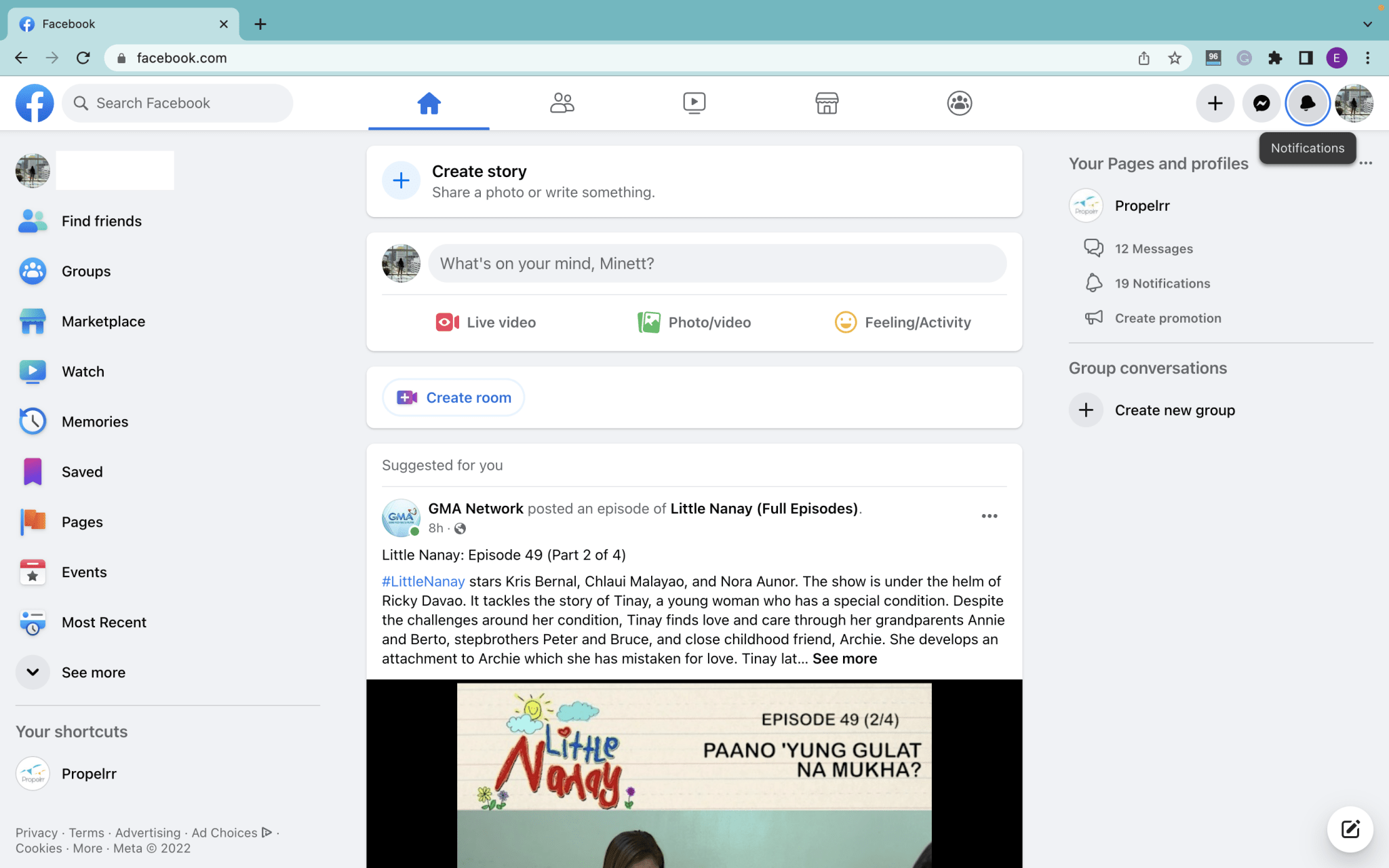Open Watch via the video navigation icon
The image size is (1389, 868).
tap(694, 103)
